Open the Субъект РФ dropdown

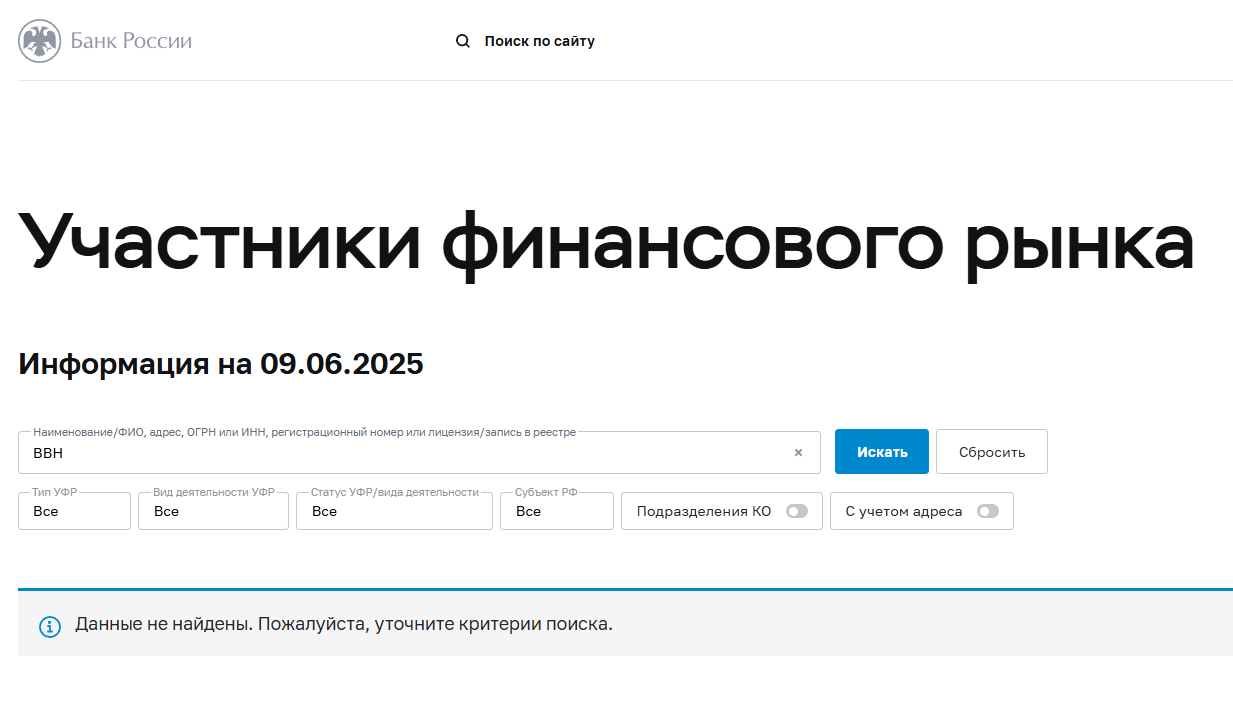pyautogui.click(x=557, y=511)
